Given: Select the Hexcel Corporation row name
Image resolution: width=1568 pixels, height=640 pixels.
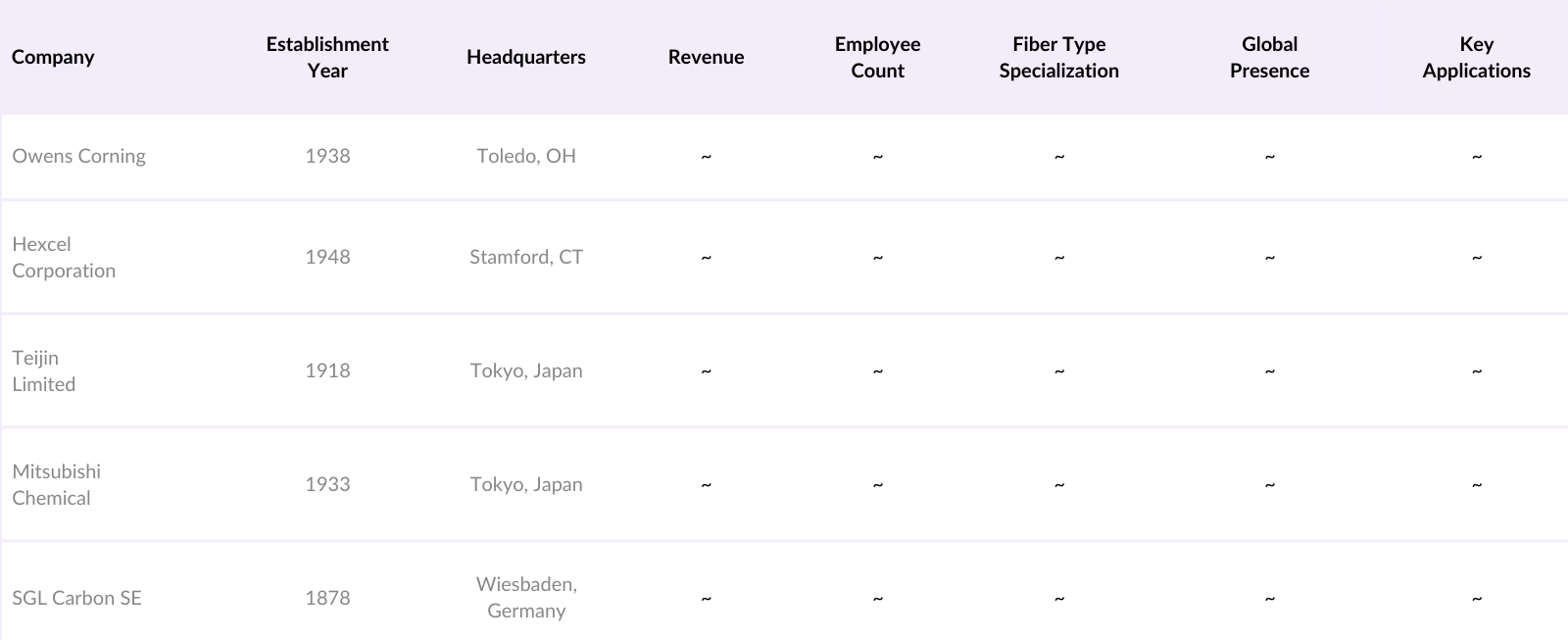Looking at the screenshot, I should [64, 257].
